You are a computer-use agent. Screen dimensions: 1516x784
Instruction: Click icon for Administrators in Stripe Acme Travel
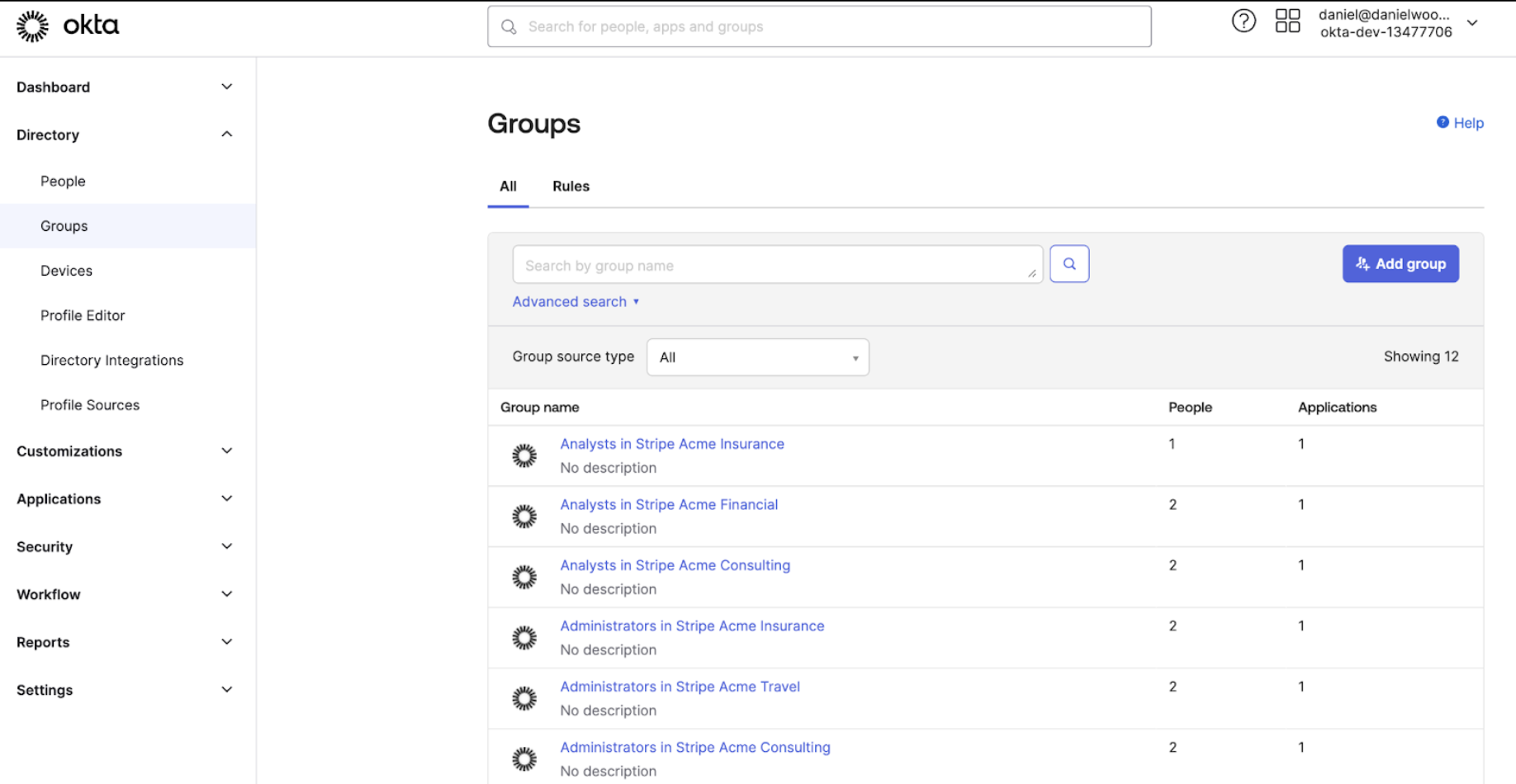click(x=524, y=698)
